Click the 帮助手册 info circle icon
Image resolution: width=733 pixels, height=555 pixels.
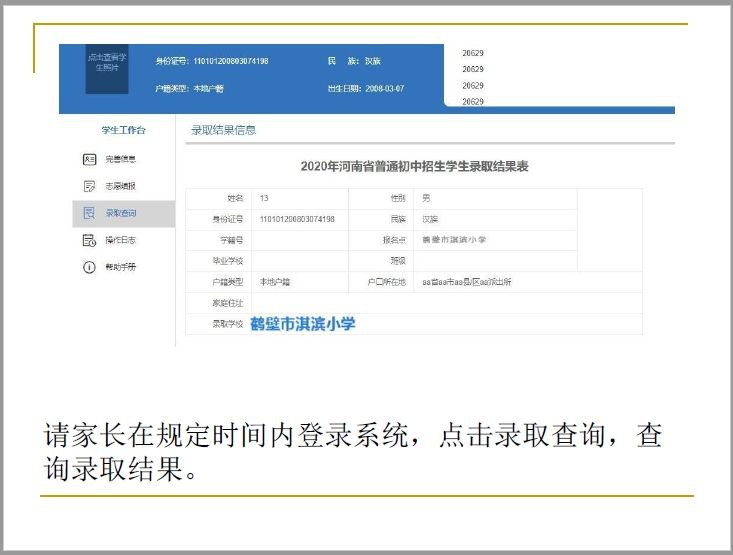pos(88,267)
